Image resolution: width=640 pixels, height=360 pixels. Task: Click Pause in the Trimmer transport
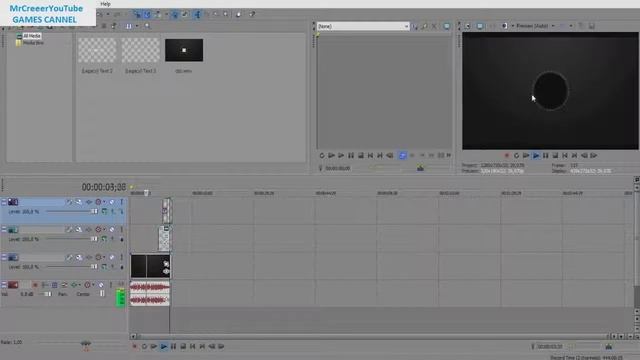tap(351, 156)
